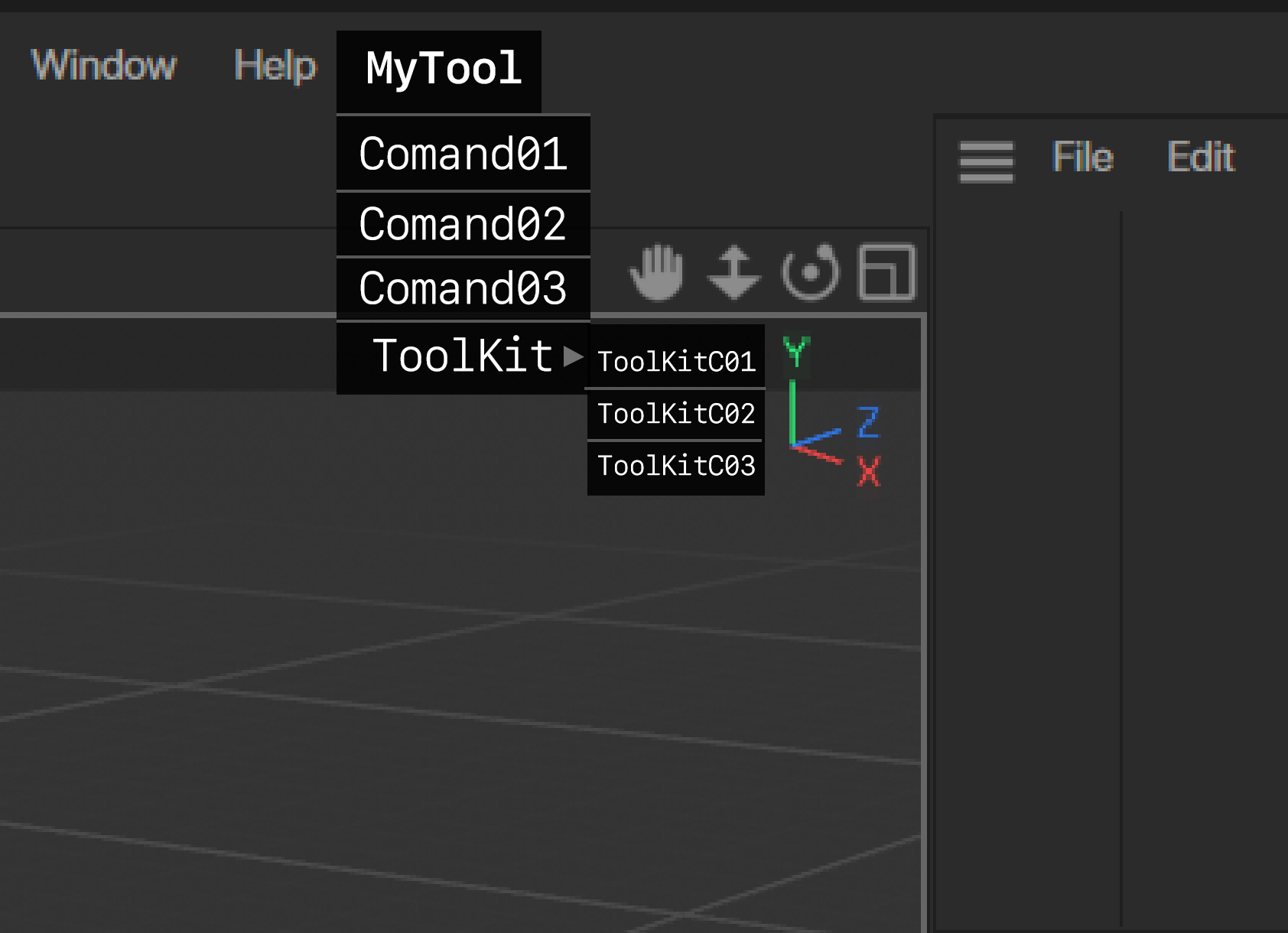Click the X axis label on gizmo
Screen dimensions: 1288x933
869,471
